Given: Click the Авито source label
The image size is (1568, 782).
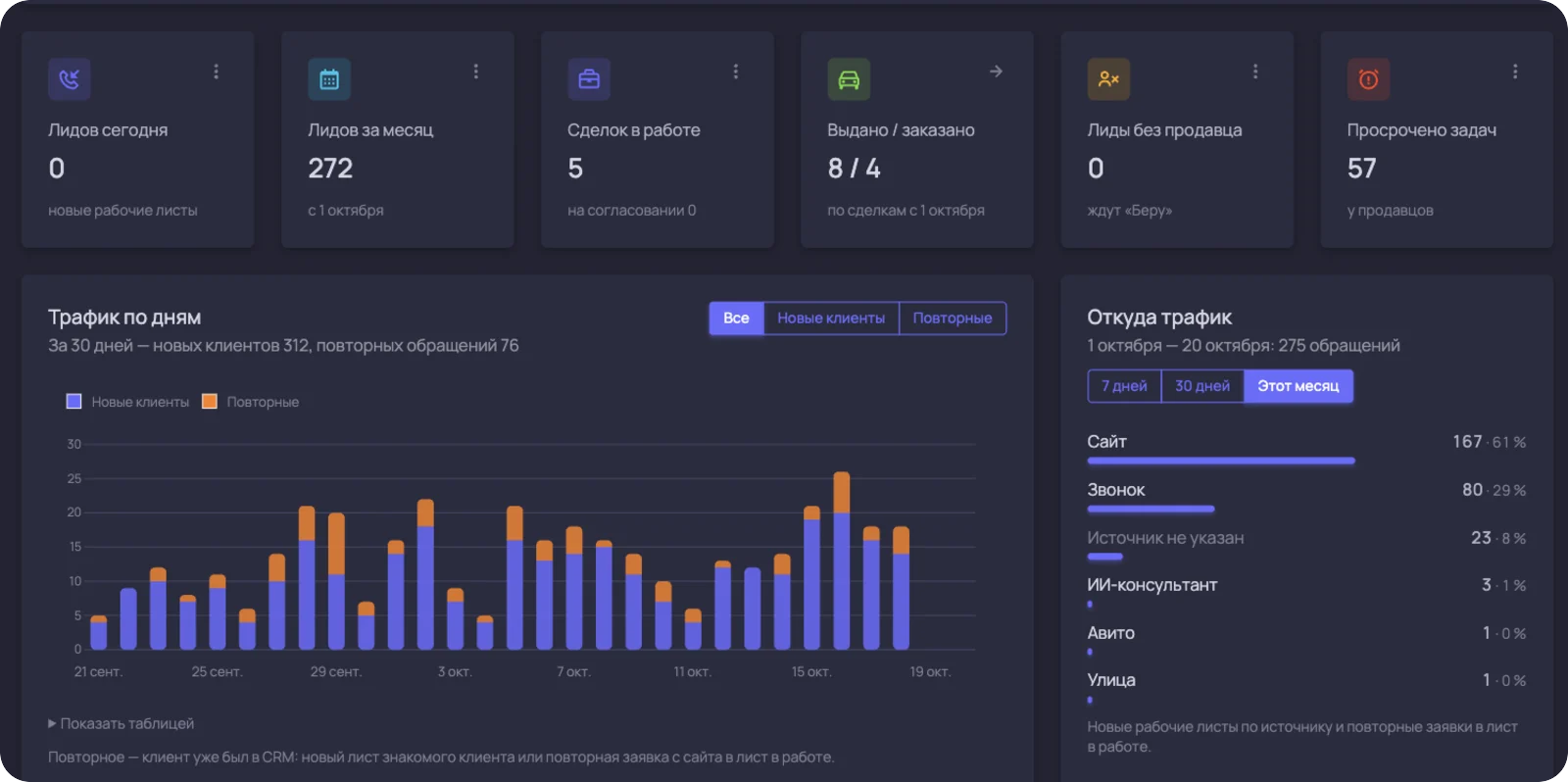Looking at the screenshot, I should pyautogui.click(x=1111, y=633).
